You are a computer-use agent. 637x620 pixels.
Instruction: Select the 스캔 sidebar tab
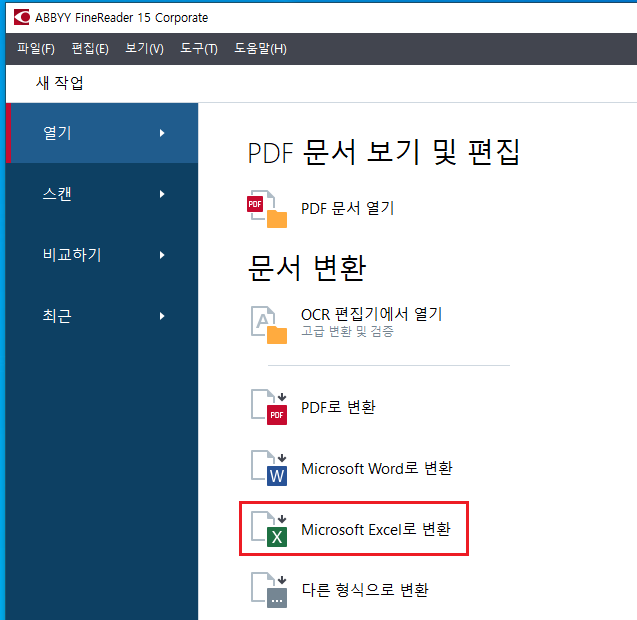[x=102, y=194]
